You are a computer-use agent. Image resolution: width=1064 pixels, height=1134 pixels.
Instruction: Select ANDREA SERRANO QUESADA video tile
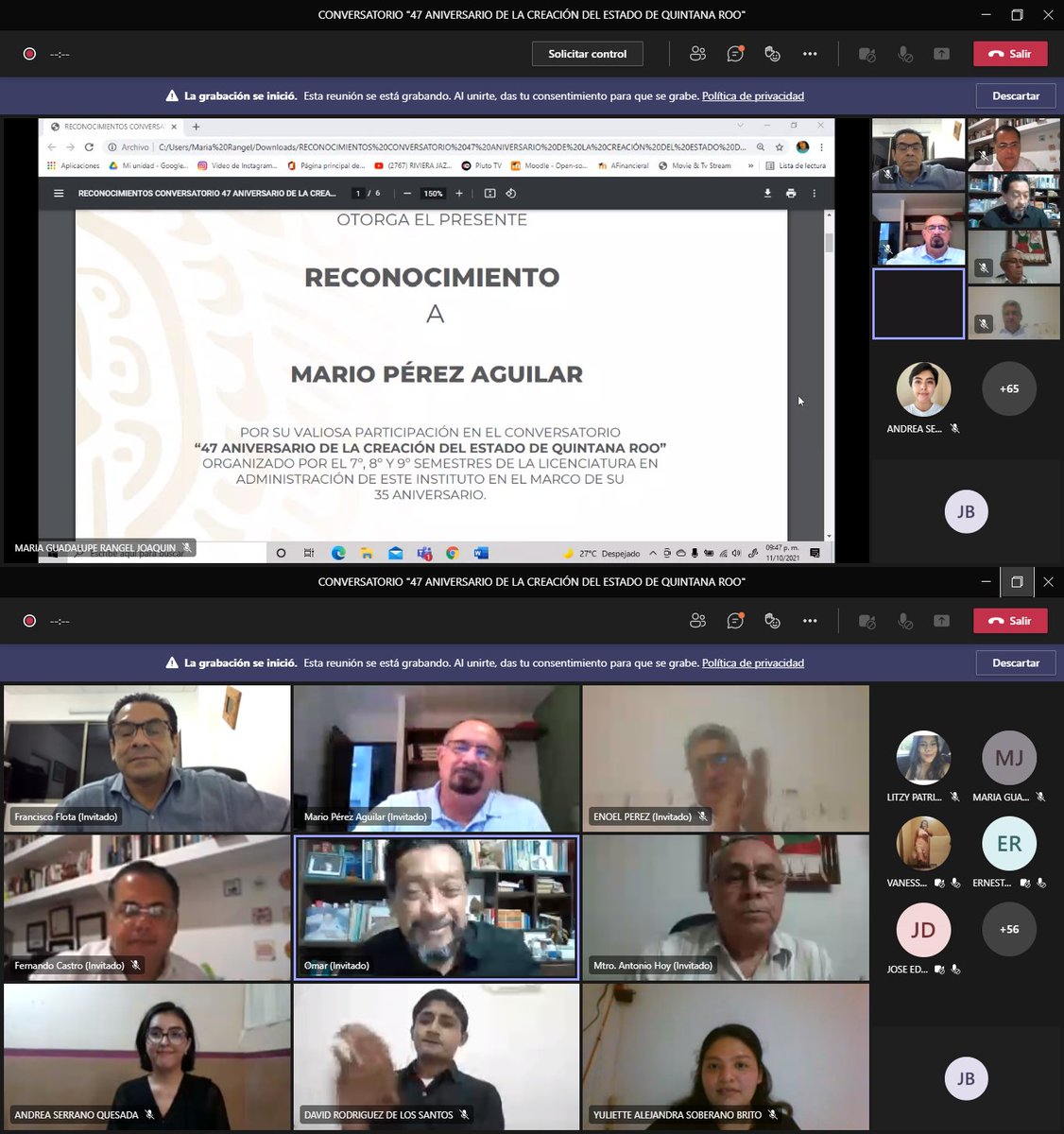(147, 1057)
